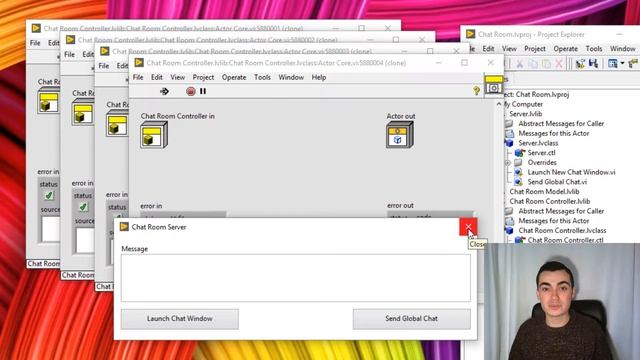Open dropdown arrow beside Filter View icon
640x360 pixels.
pyautogui.click(x=622, y=63)
